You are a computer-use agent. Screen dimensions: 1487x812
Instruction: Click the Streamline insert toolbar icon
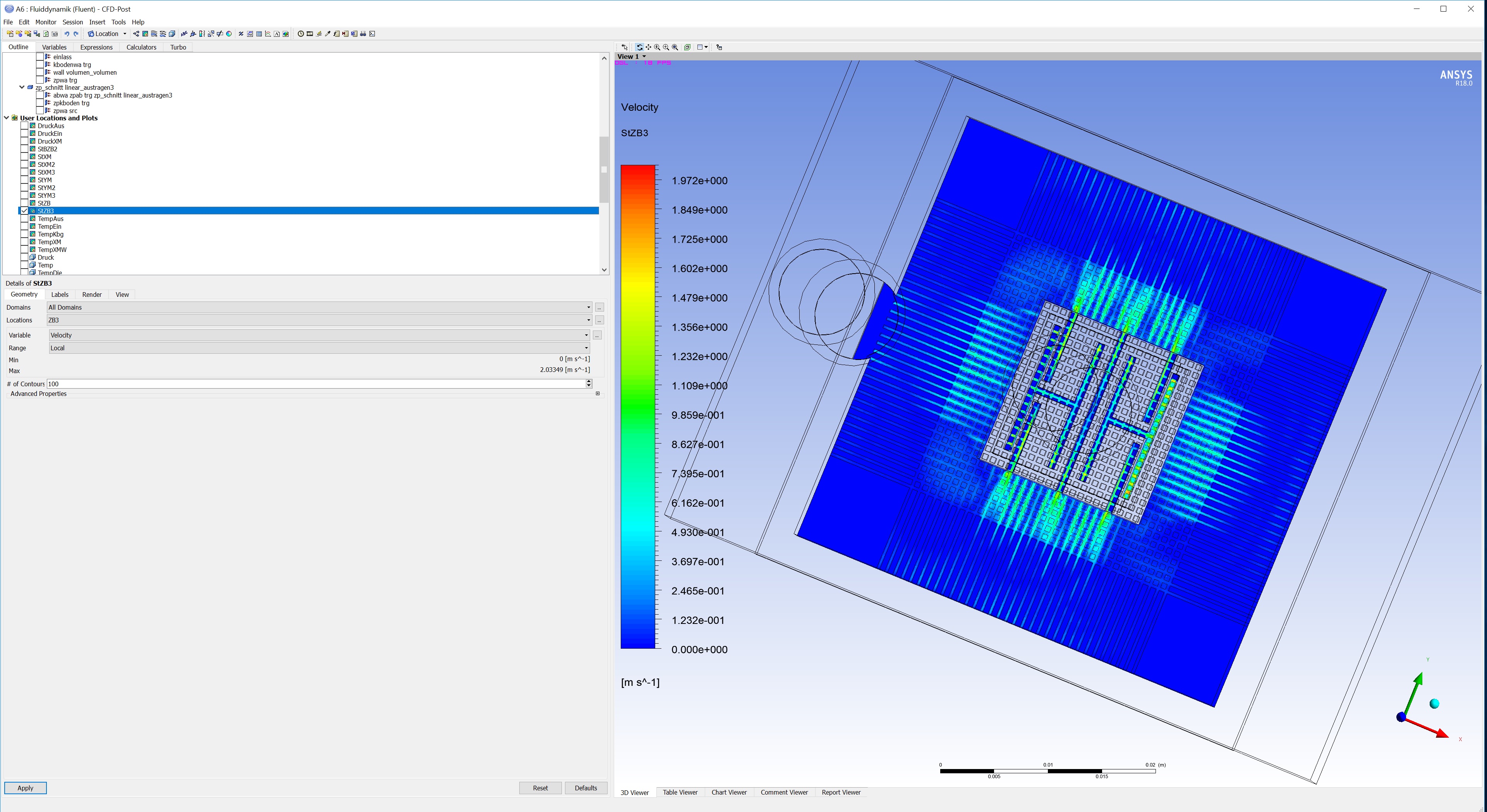pos(154,34)
